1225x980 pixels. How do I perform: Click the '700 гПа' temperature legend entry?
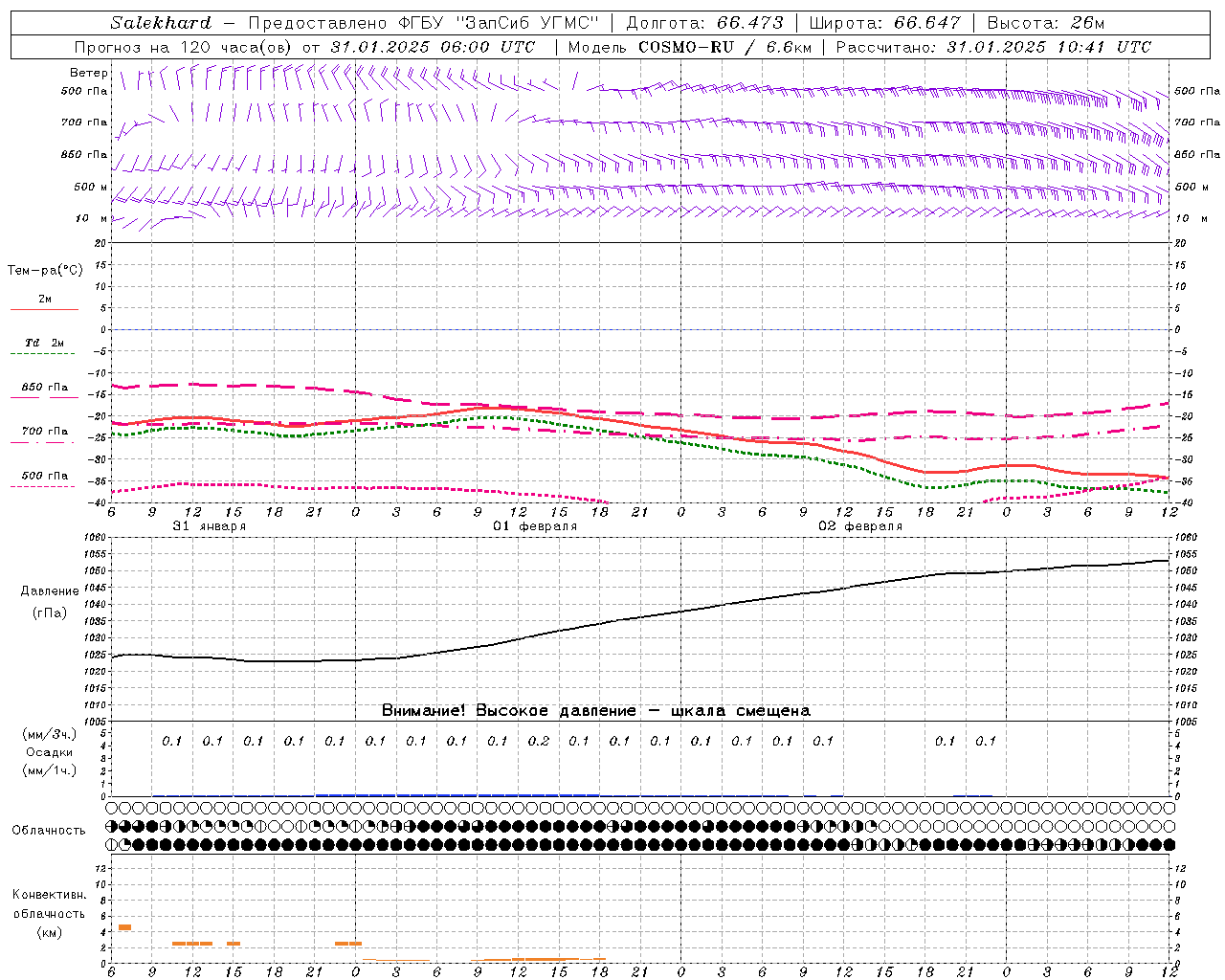click(x=45, y=432)
